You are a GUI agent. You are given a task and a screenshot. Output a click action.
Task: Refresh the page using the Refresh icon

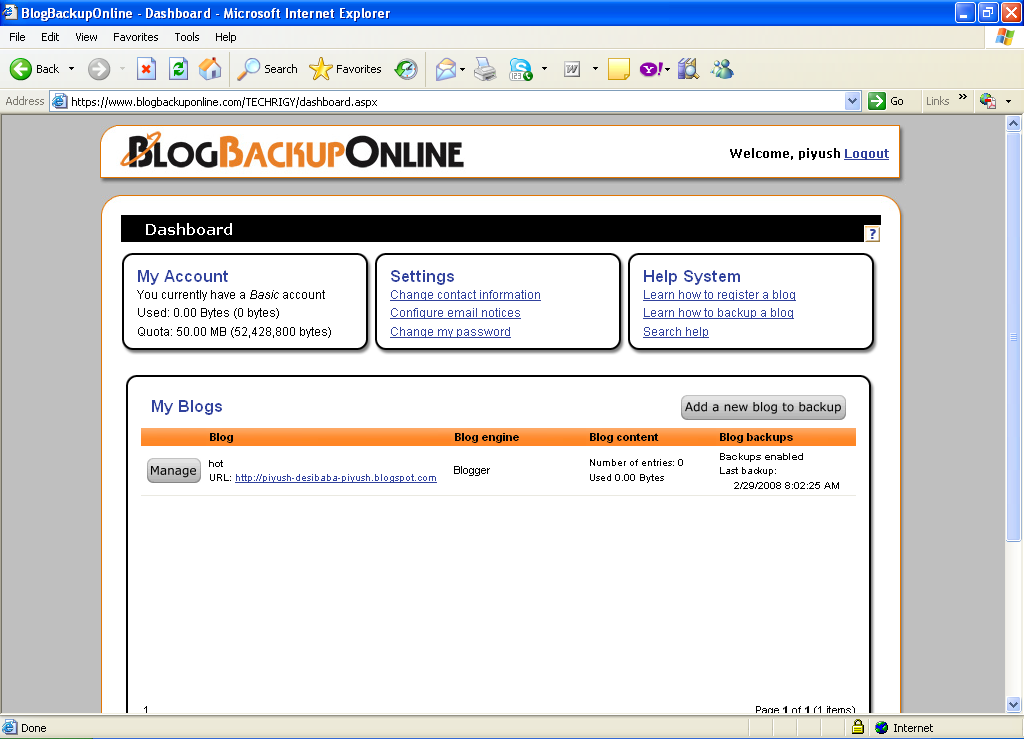(x=178, y=69)
